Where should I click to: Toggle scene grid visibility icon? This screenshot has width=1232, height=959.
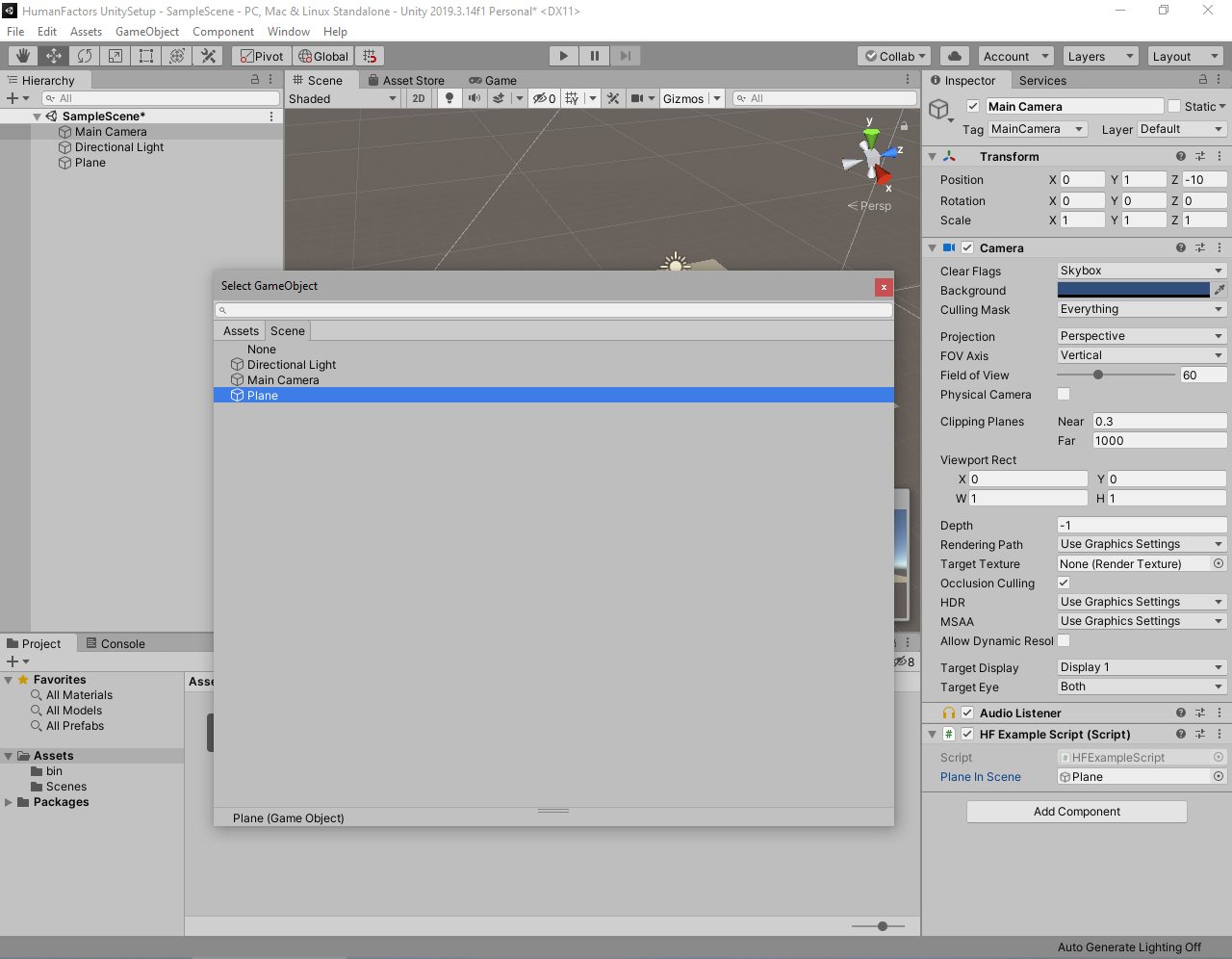click(573, 98)
